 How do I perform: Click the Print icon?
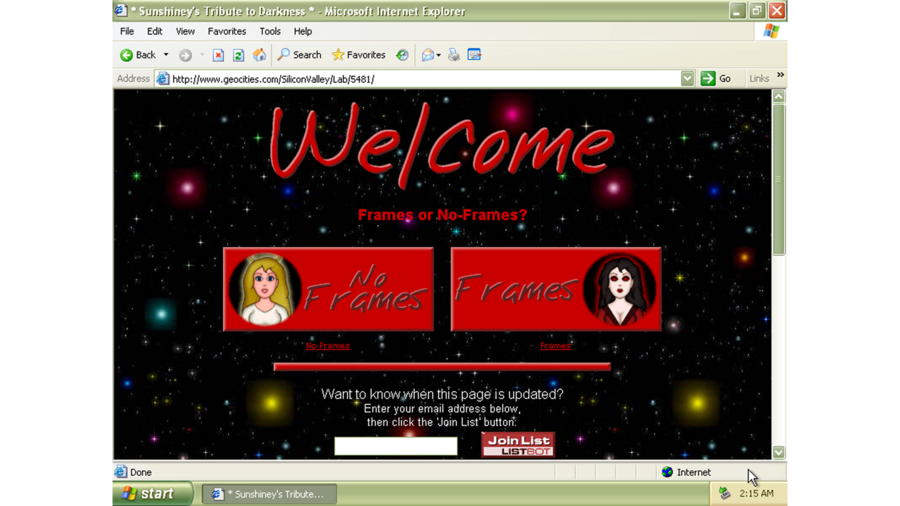click(x=454, y=55)
